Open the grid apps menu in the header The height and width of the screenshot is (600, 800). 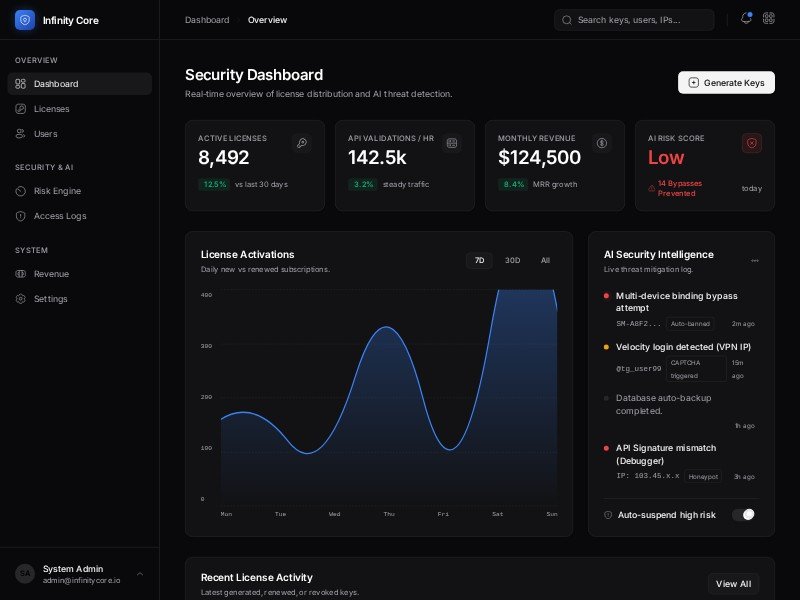(768, 18)
